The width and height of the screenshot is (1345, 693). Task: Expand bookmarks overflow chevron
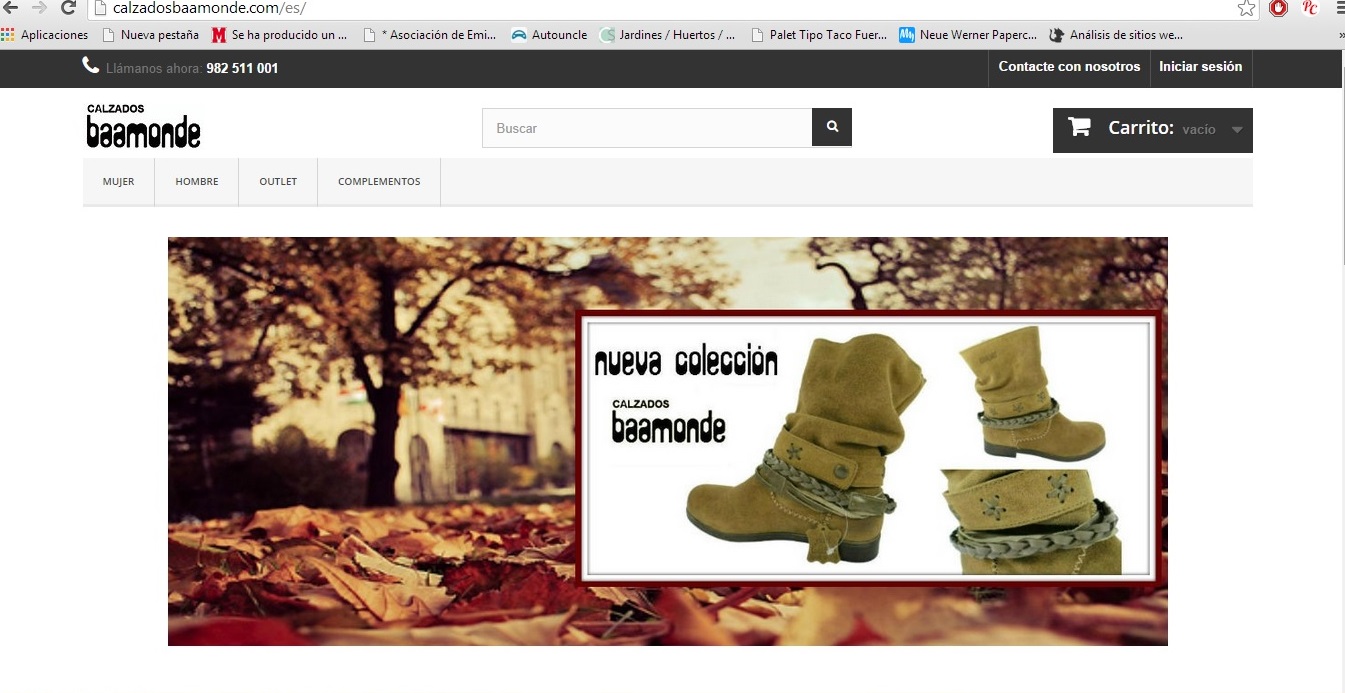click(x=1340, y=35)
